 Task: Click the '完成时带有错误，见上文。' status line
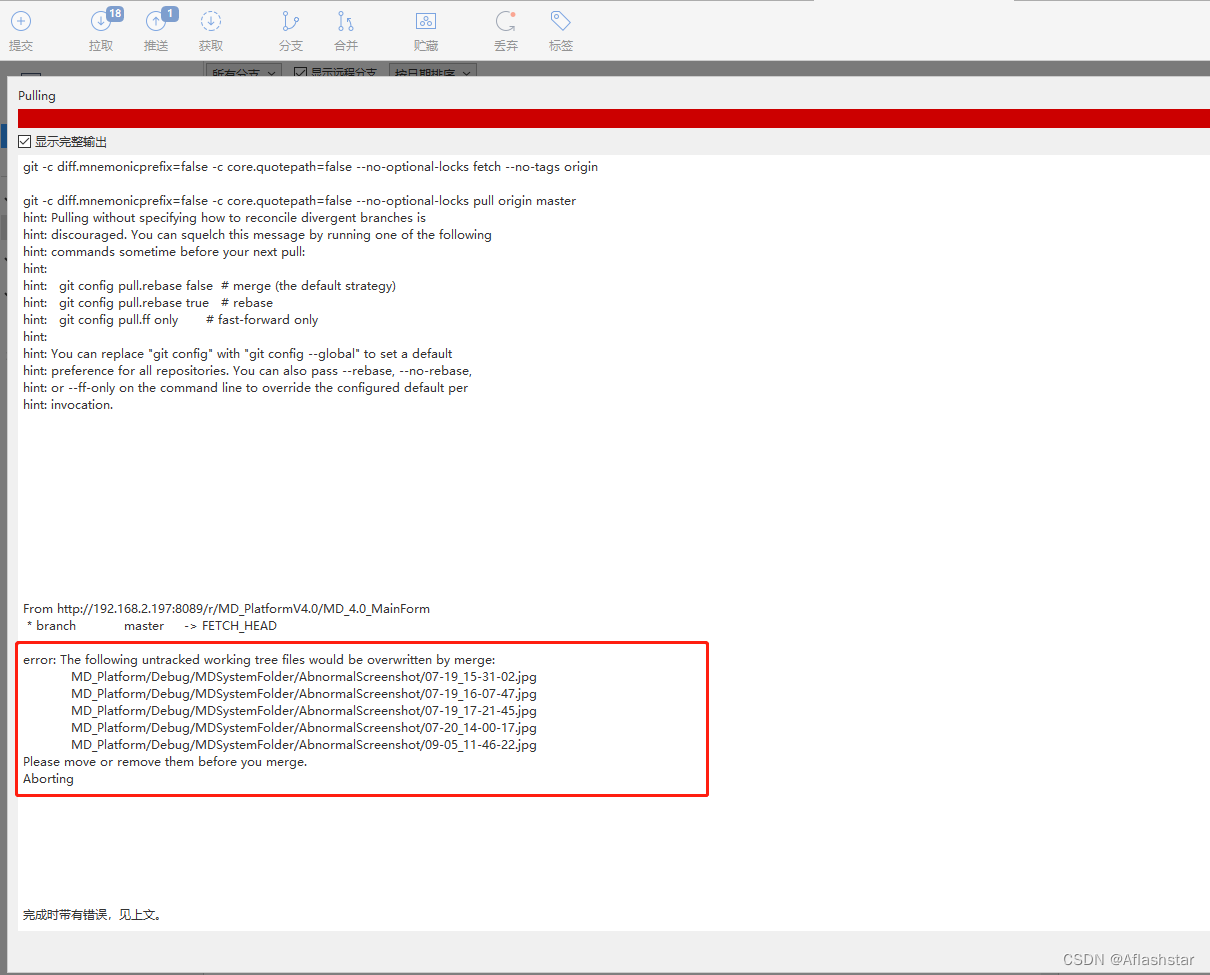pos(93,914)
